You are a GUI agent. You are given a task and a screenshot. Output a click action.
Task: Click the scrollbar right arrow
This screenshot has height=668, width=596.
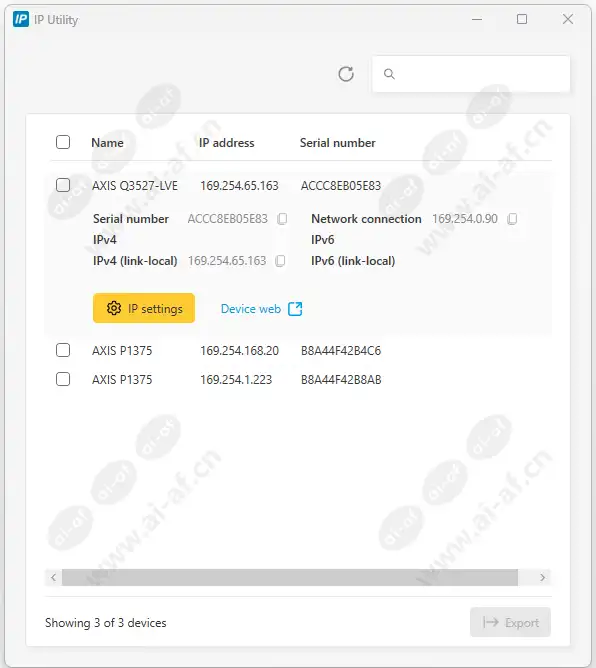542,578
